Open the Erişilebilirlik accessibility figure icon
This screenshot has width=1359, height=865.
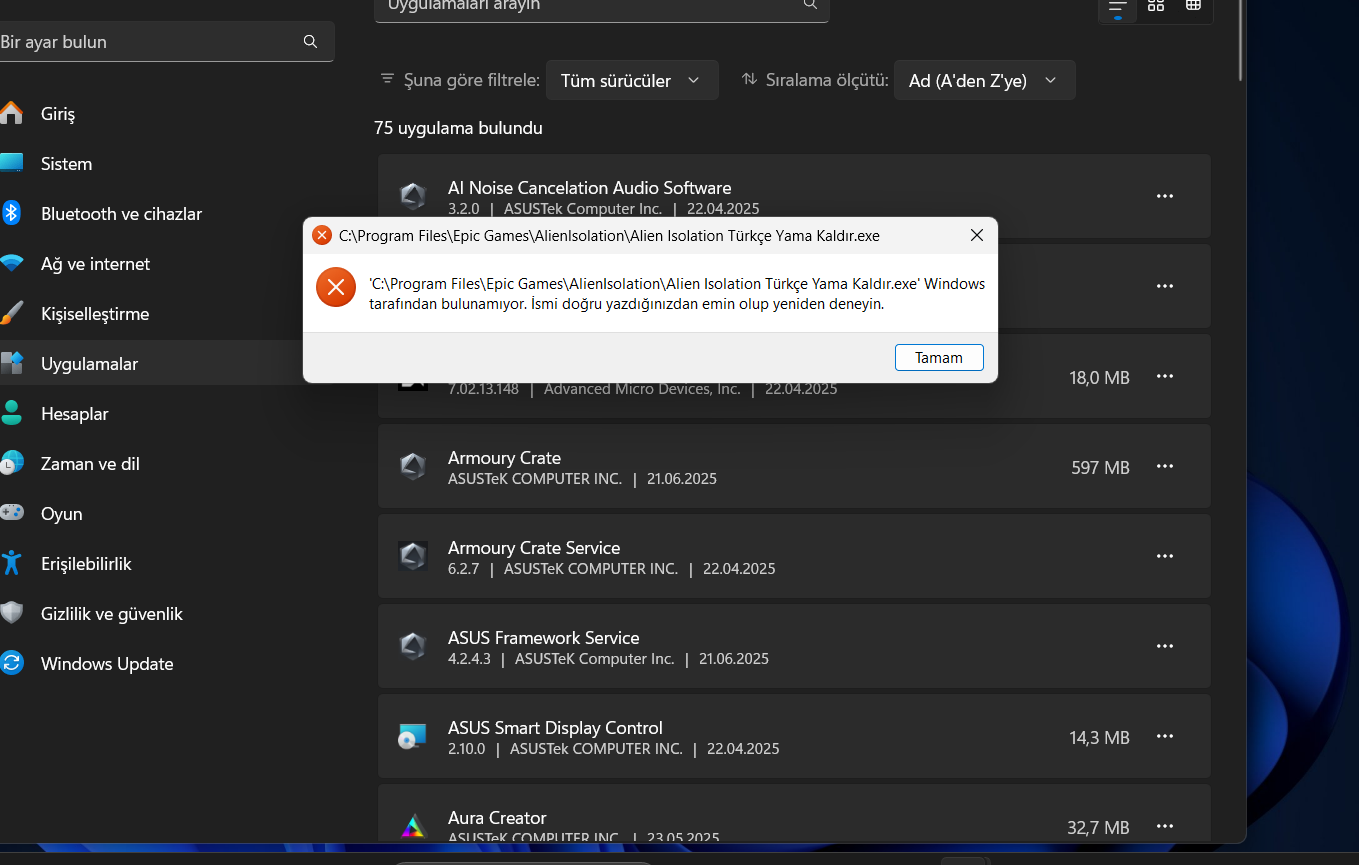(x=11, y=563)
